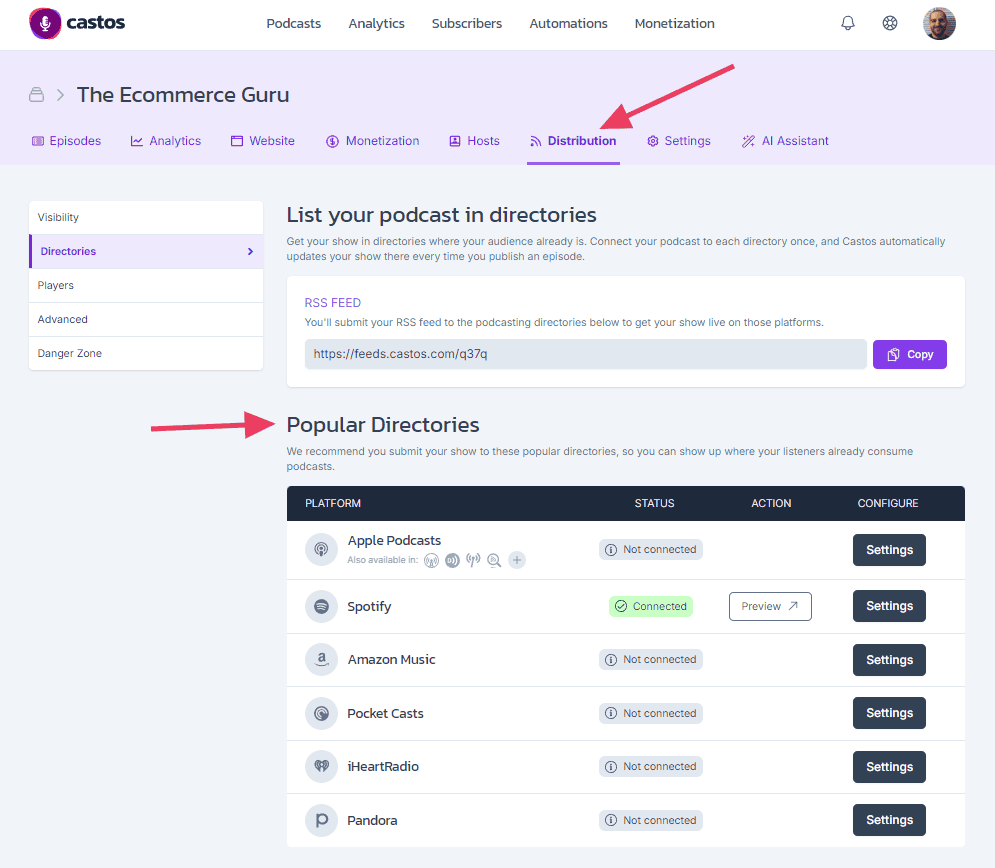This screenshot has height=868, width=995.
Task: Select Visibility in the sidebar
Action: (x=146, y=218)
